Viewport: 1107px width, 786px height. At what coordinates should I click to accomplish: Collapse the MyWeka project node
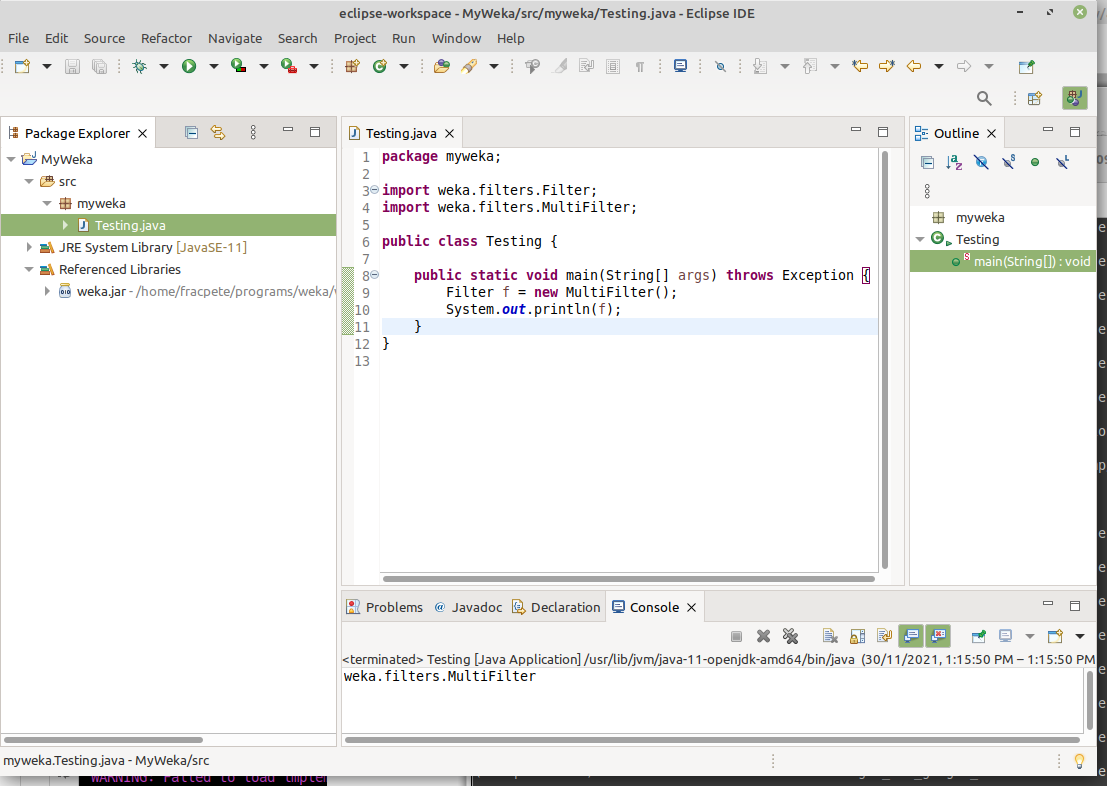(x=11, y=160)
